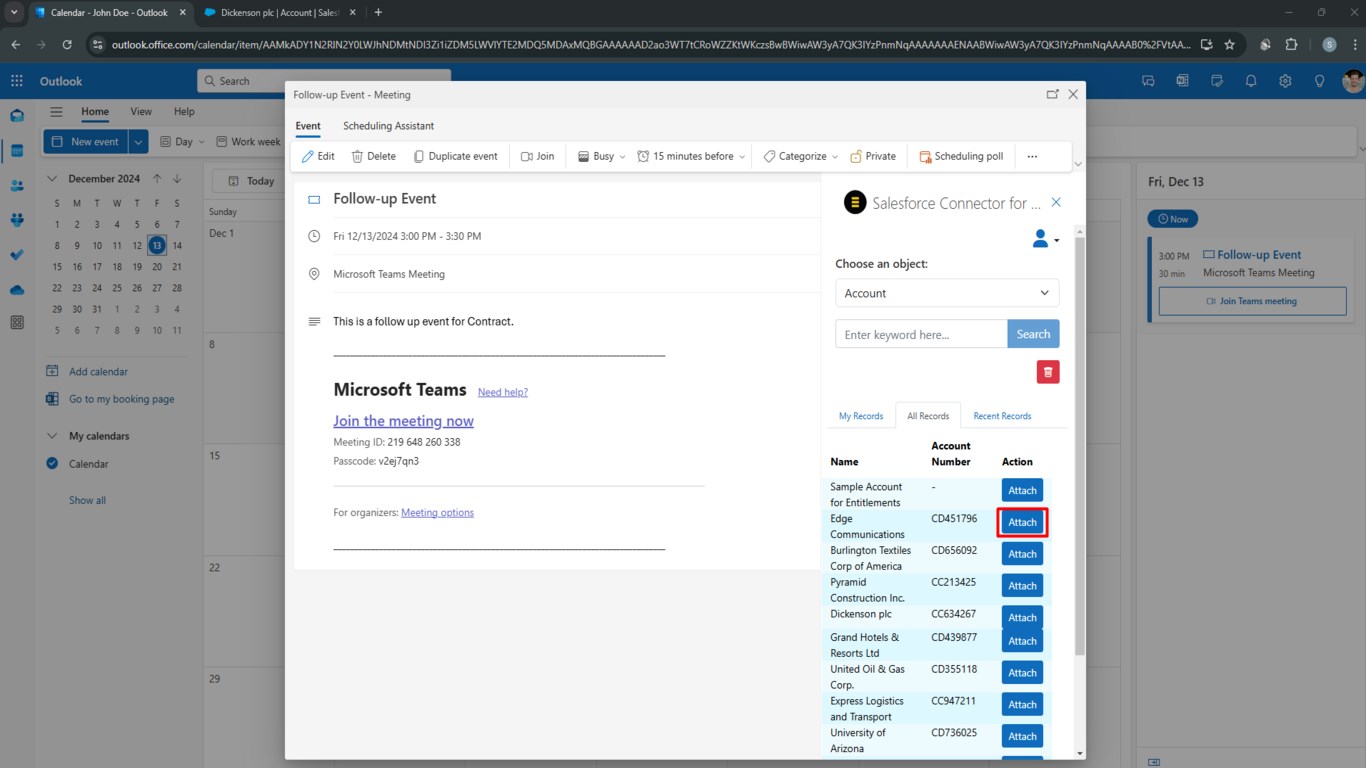Click Join the meeting now link
This screenshot has height=768, width=1366.
(403, 421)
